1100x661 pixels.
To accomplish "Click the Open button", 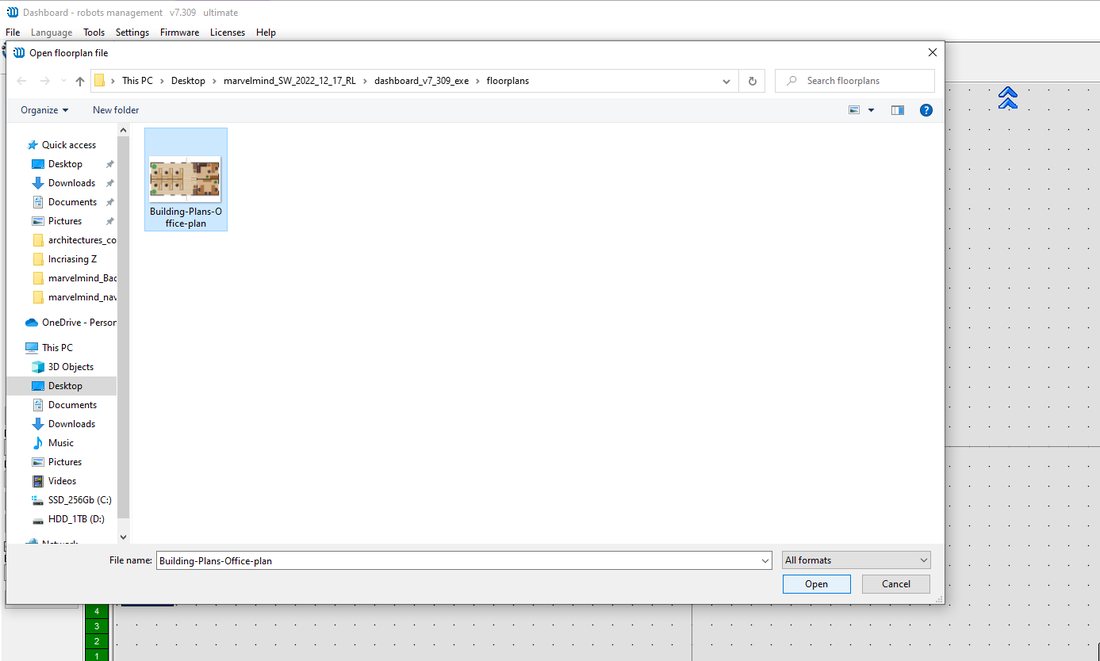I will point(817,584).
